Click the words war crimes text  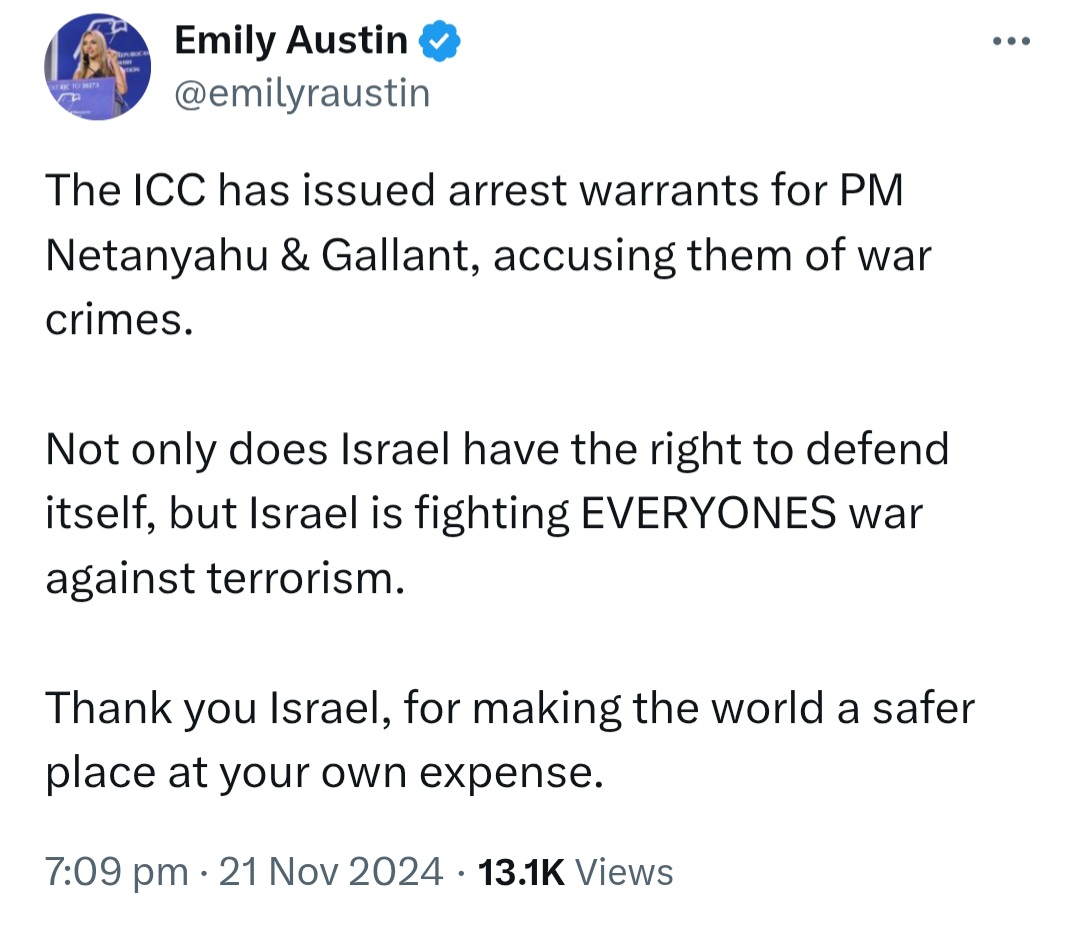(x=488, y=287)
